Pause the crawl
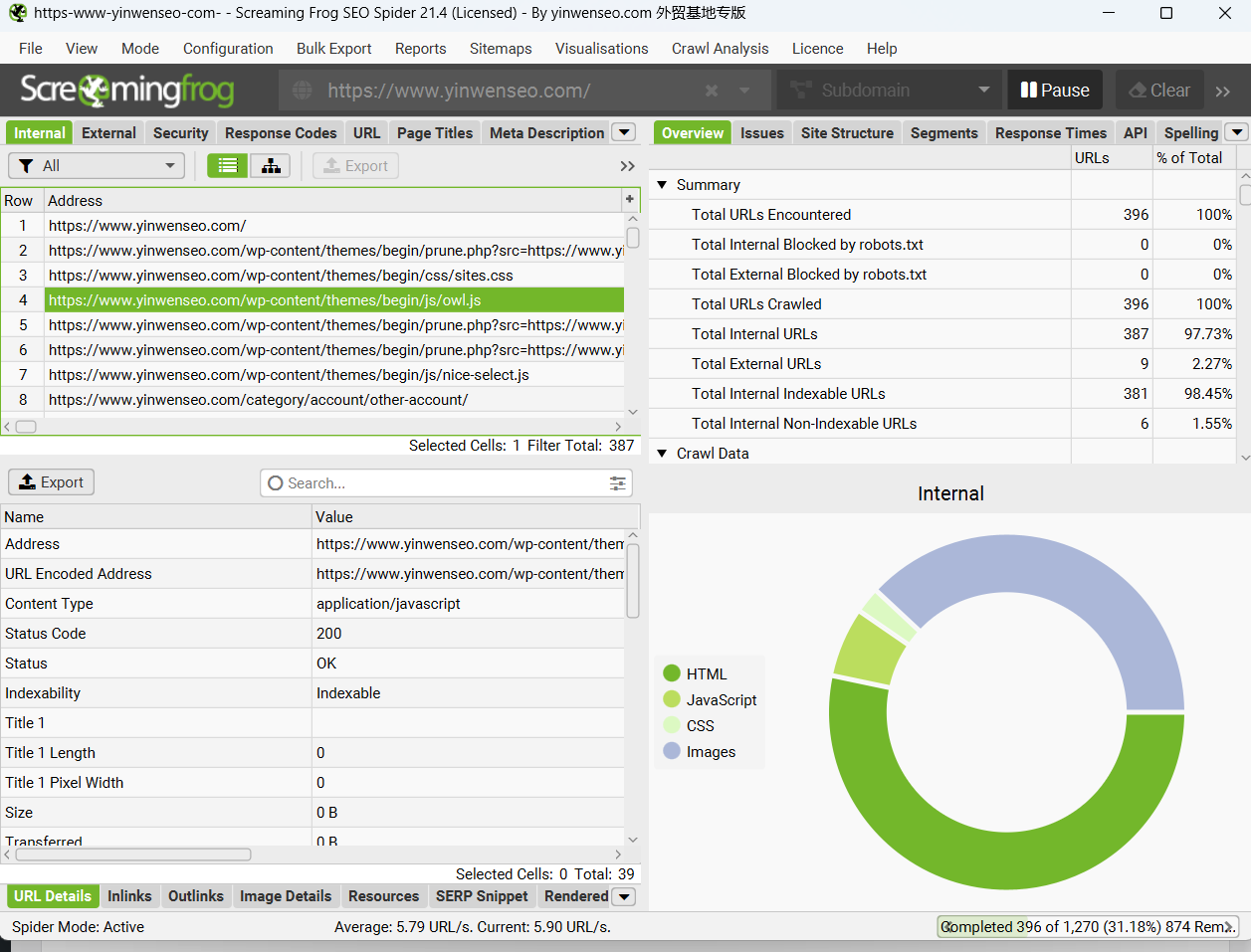 (x=1055, y=91)
